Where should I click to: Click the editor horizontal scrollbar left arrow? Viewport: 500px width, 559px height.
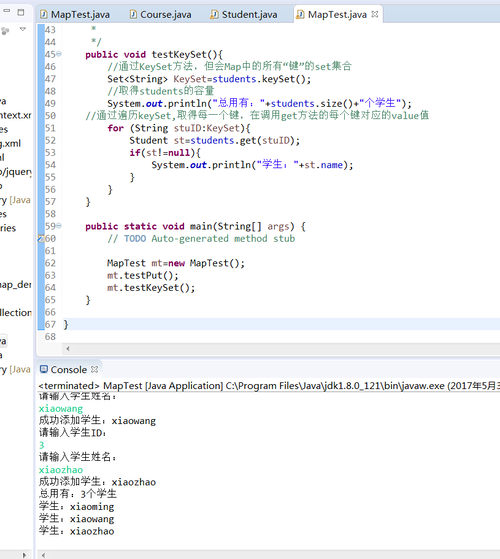coord(68,349)
